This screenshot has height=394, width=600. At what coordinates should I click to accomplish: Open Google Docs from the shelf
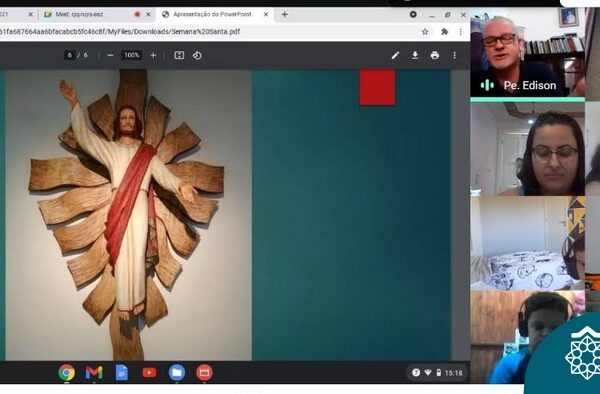click(x=122, y=372)
